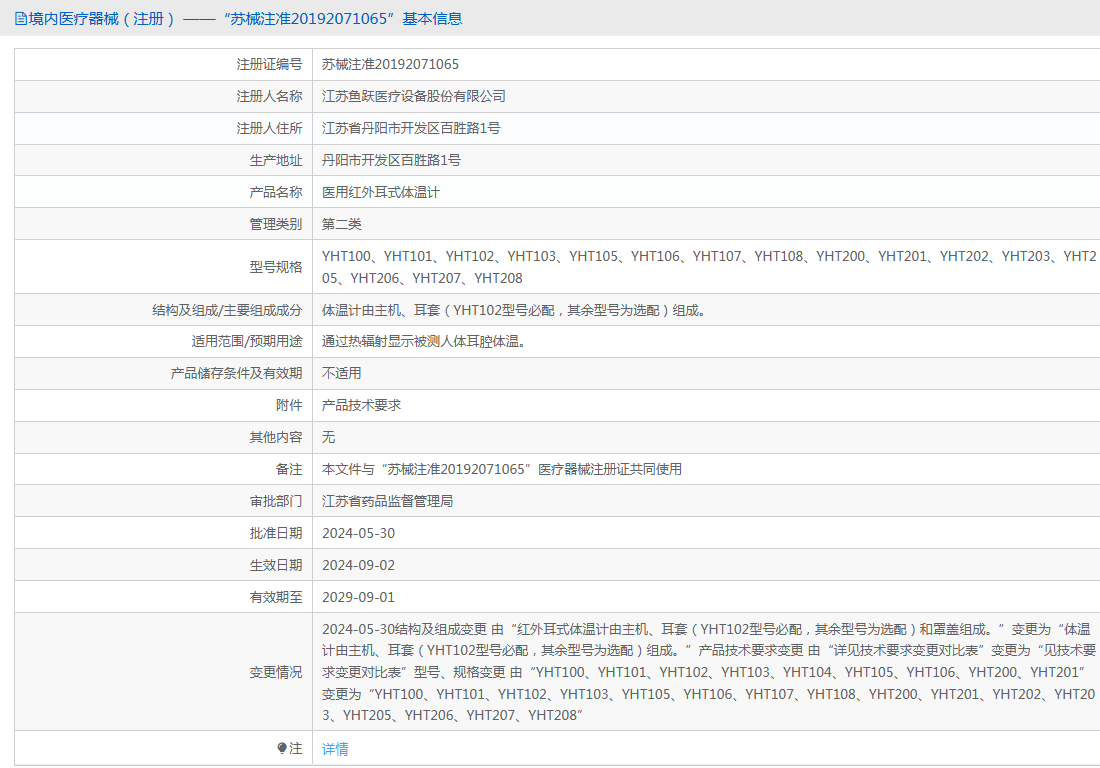1100x768 pixels.
Task: Click the 批准日期 label
Action: coord(276,534)
